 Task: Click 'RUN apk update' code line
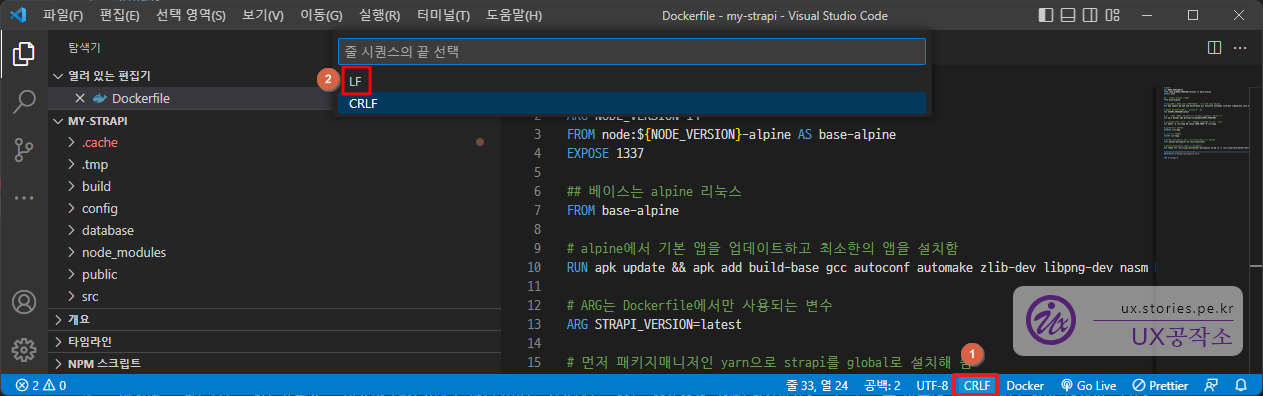coord(860,268)
